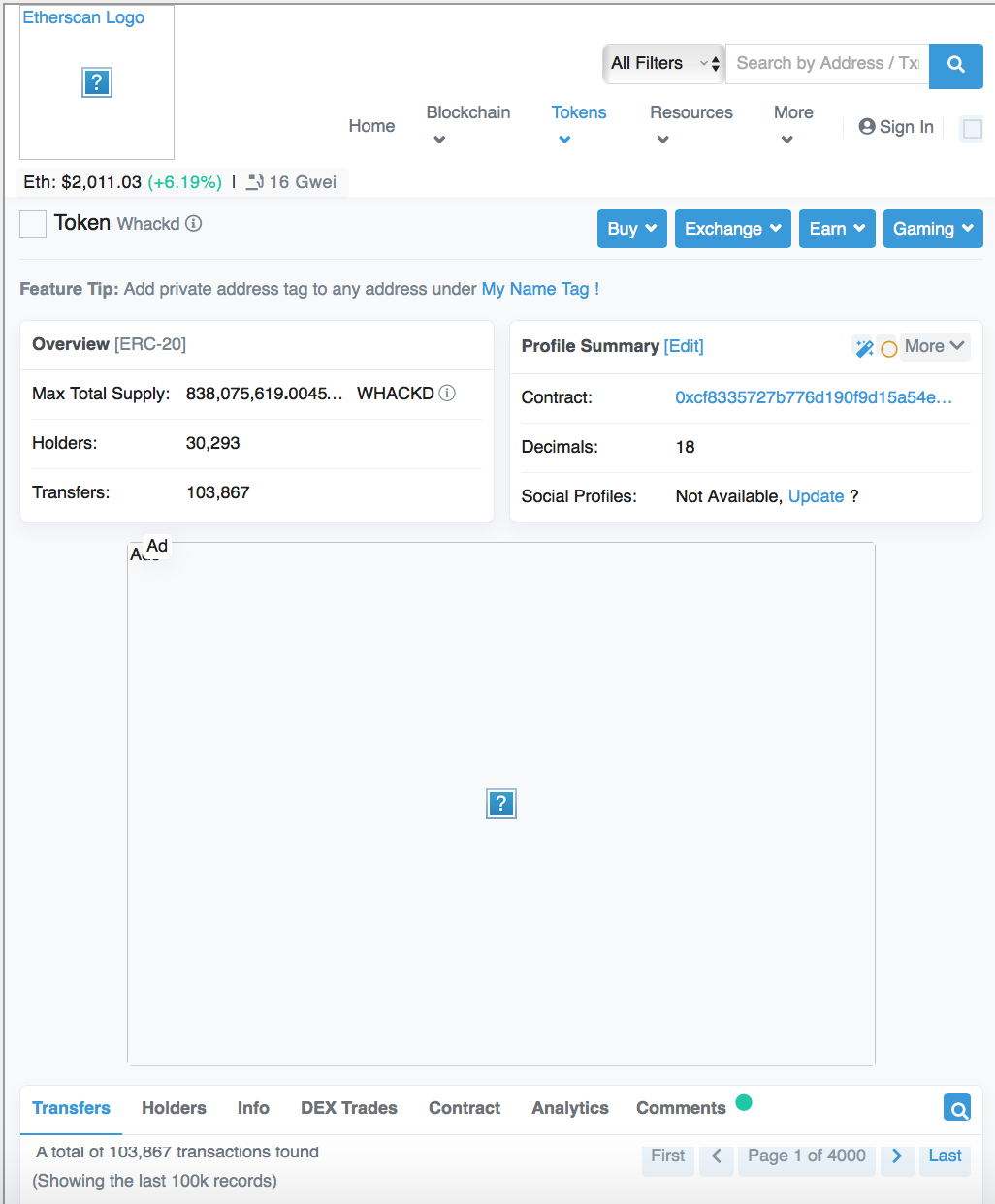Open the All Filters dropdown
995x1204 pixels.
(664, 64)
